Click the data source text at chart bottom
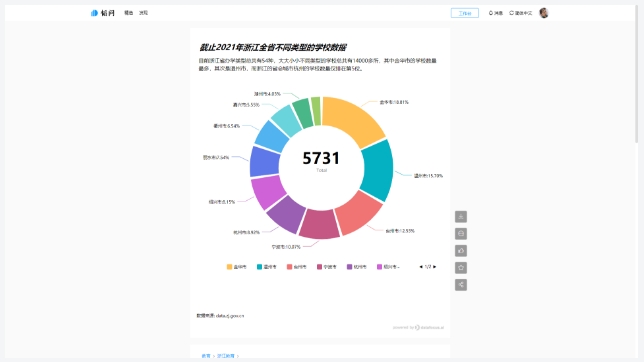 tap(220, 316)
